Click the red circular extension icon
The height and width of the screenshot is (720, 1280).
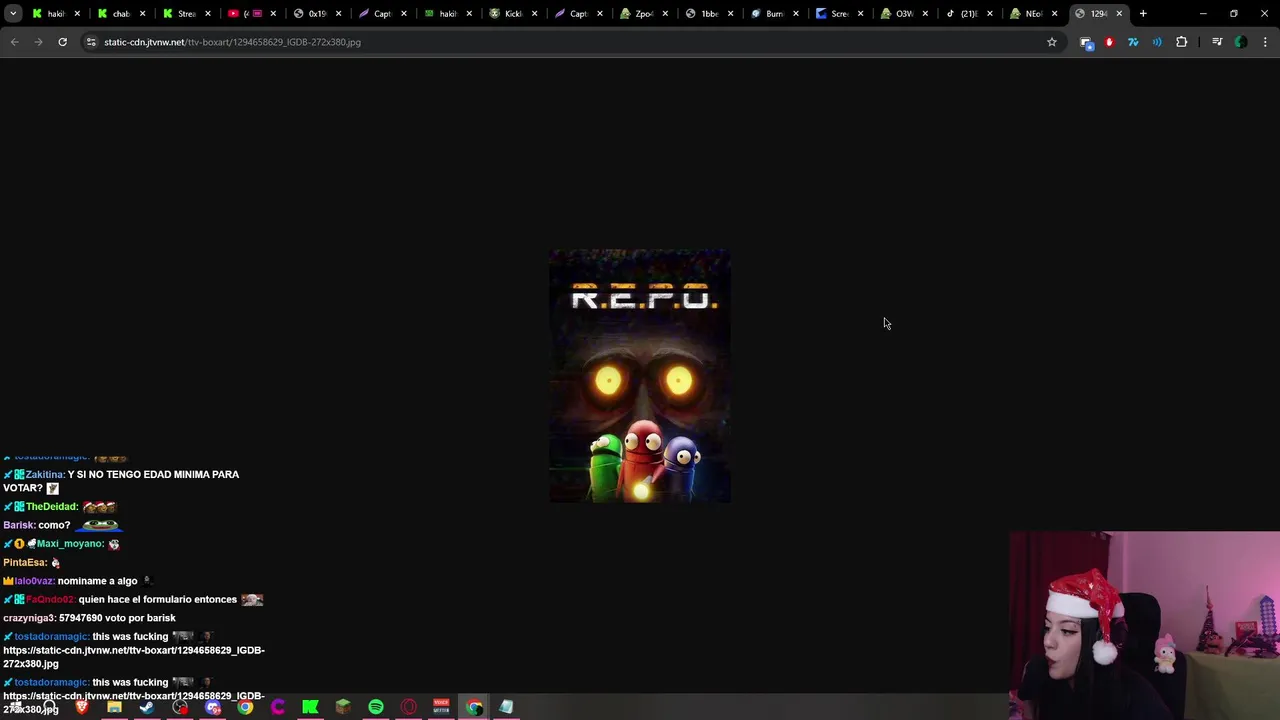tap(1109, 42)
